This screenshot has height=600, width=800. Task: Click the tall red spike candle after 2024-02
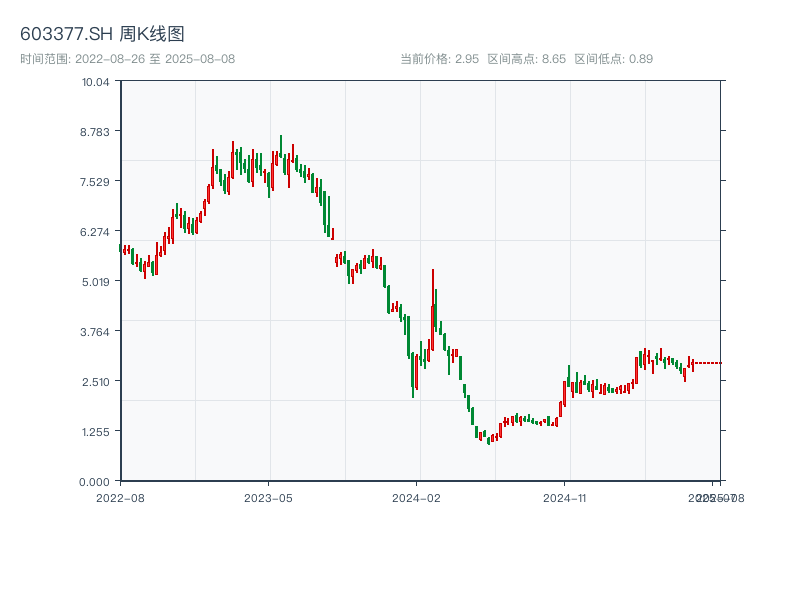tap(433, 300)
